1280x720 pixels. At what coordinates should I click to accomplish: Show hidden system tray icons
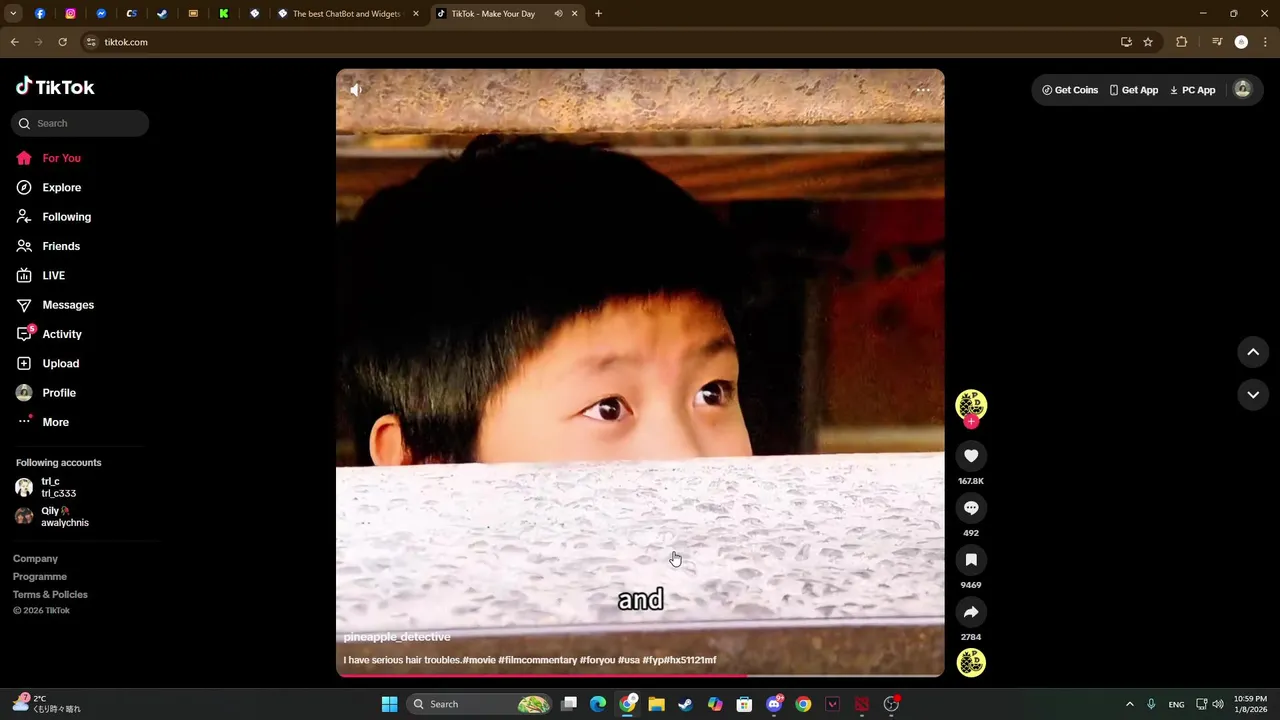coord(1130,704)
